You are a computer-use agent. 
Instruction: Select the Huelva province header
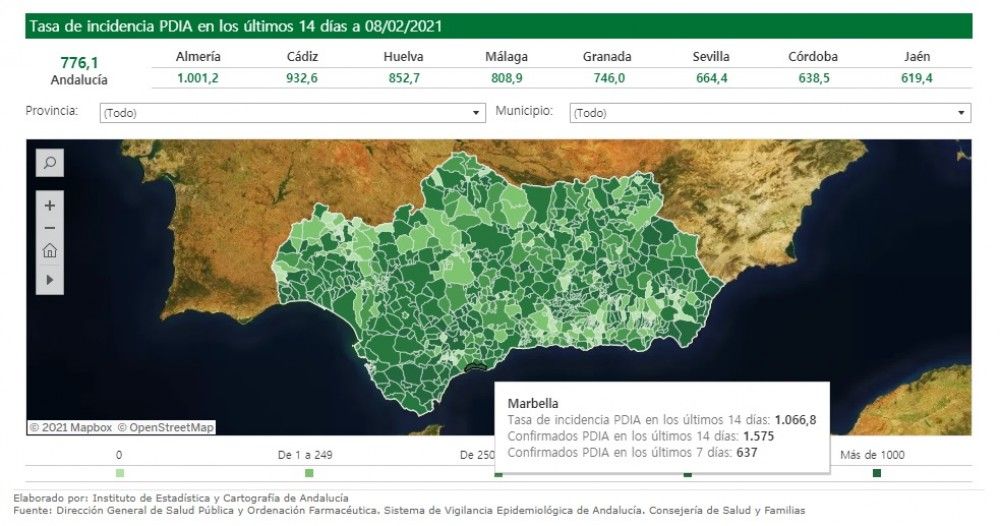click(x=403, y=56)
